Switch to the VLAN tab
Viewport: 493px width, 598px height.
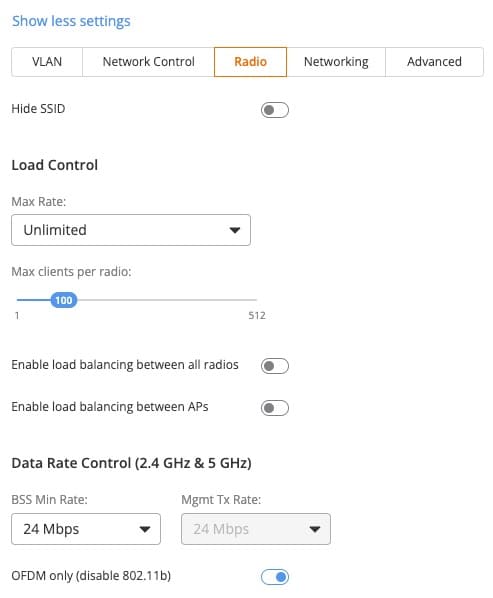[x=47, y=62]
